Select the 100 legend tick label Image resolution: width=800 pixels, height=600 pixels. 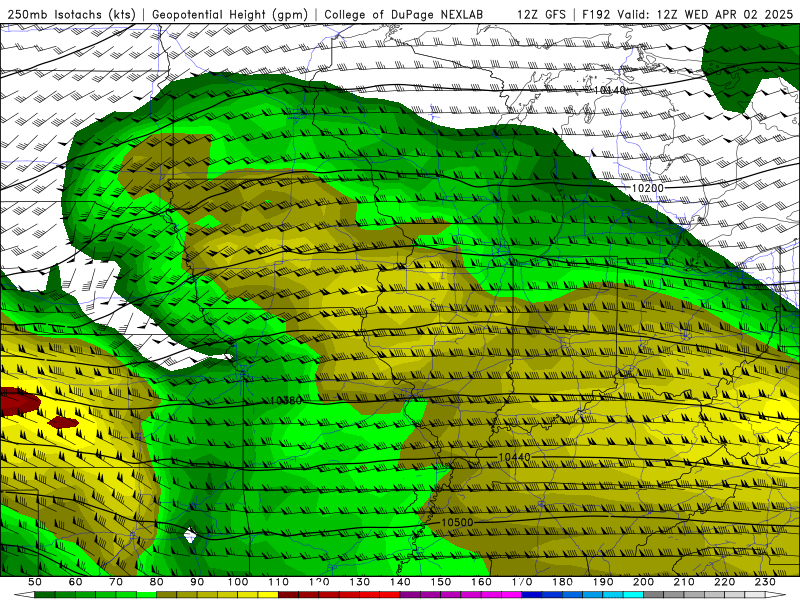[238, 582]
